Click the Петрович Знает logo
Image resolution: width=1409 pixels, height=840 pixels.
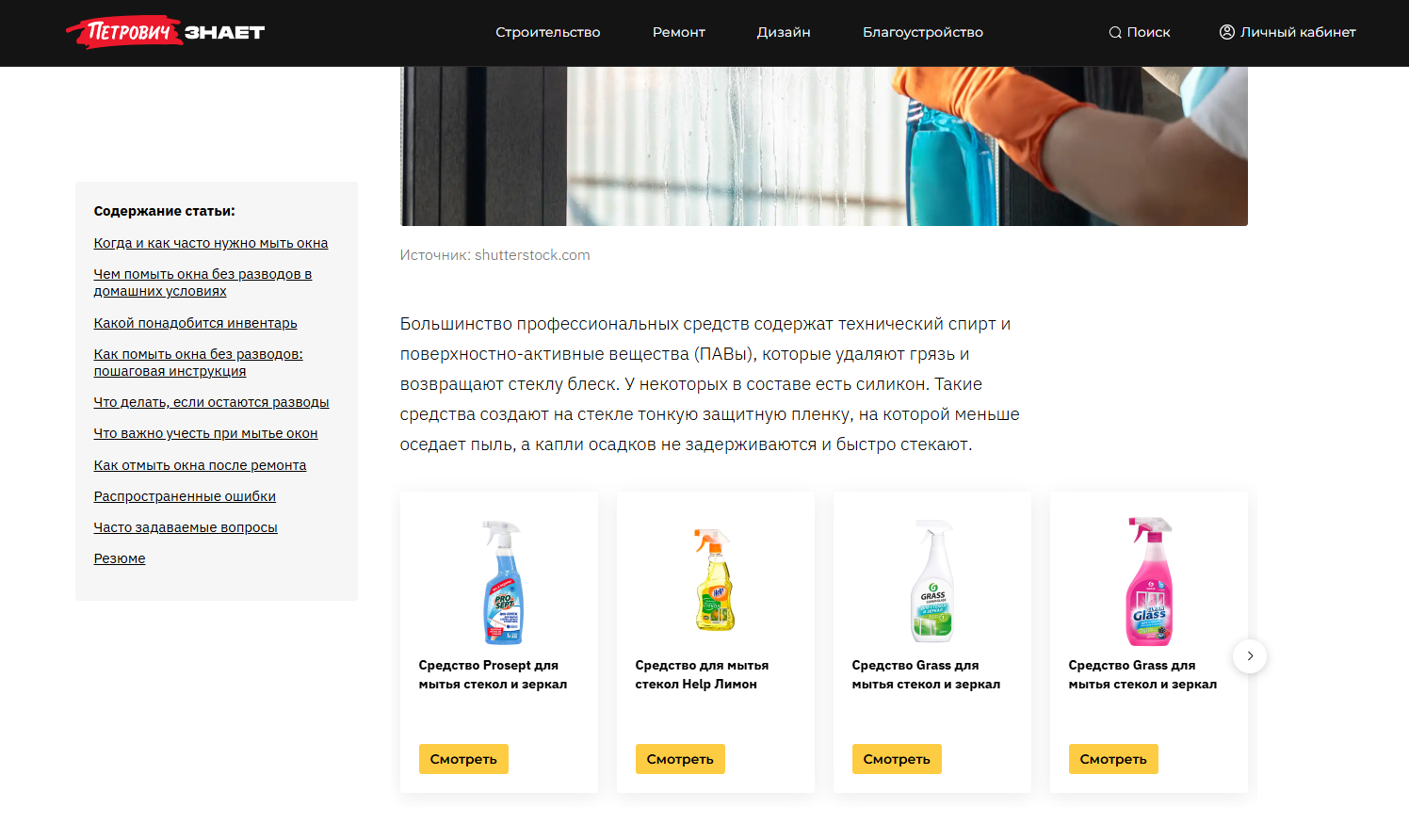166,32
